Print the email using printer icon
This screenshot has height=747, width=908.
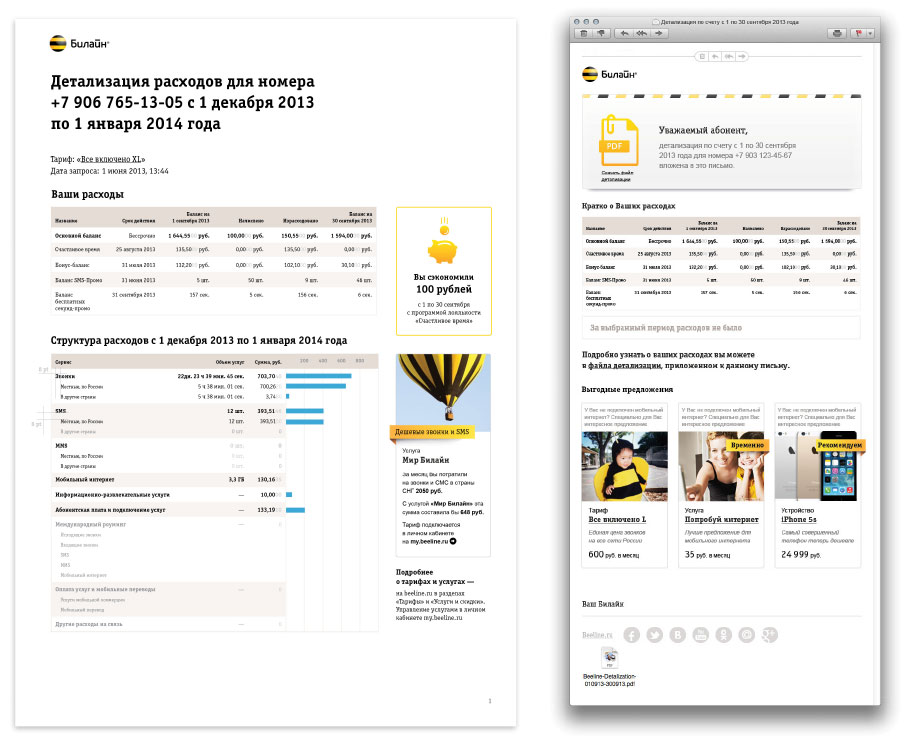(835, 33)
